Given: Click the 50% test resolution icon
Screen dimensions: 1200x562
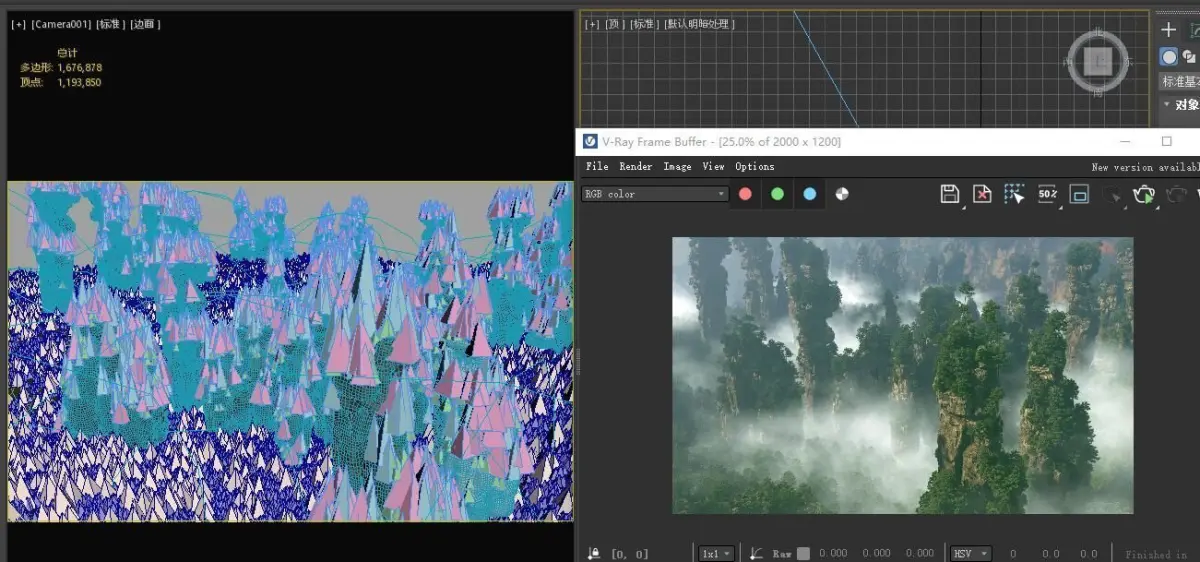Looking at the screenshot, I should click(x=1047, y=194).
